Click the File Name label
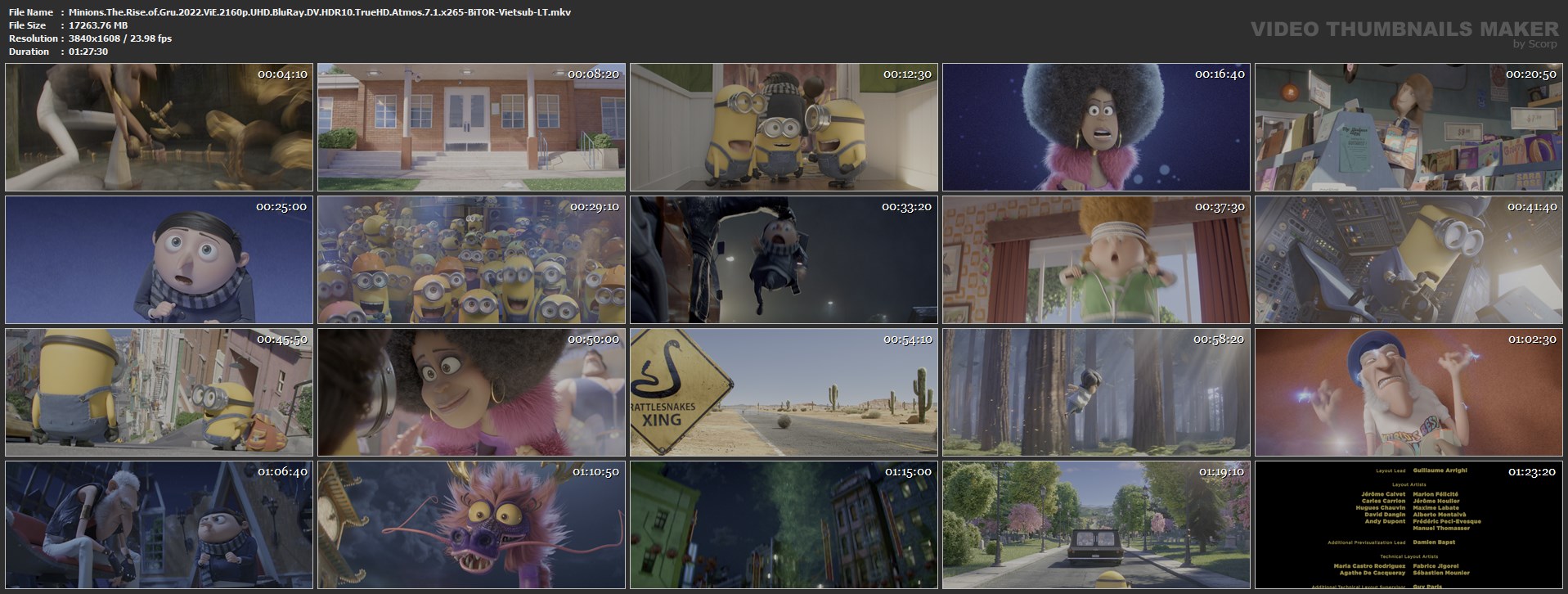The image size is (1568, 594). pyautogui.click(x=31, y=12)
